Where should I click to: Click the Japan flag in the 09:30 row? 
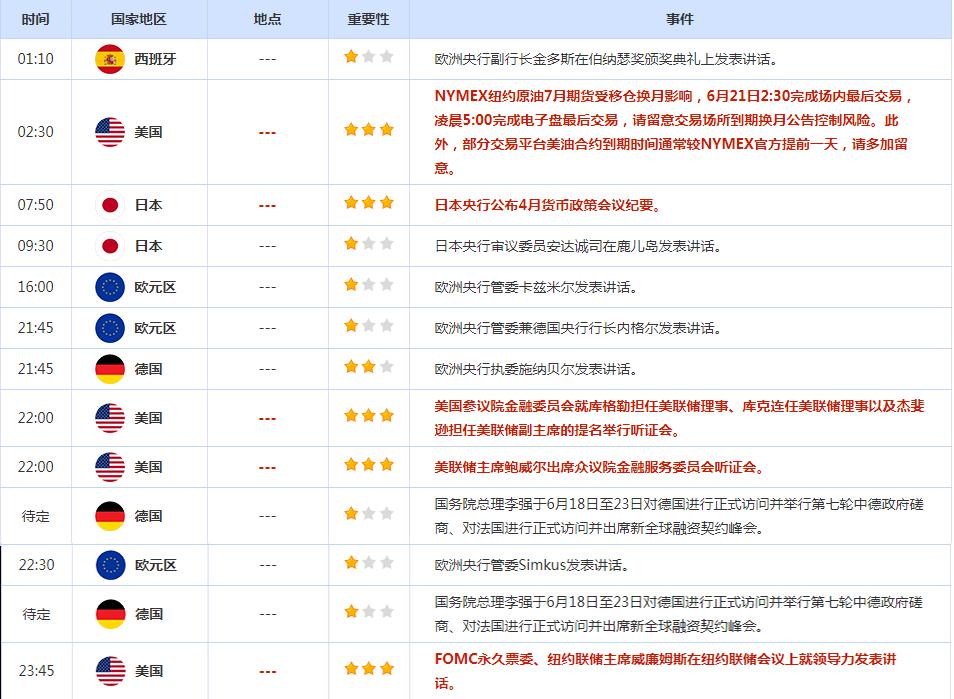pos(110,246)
